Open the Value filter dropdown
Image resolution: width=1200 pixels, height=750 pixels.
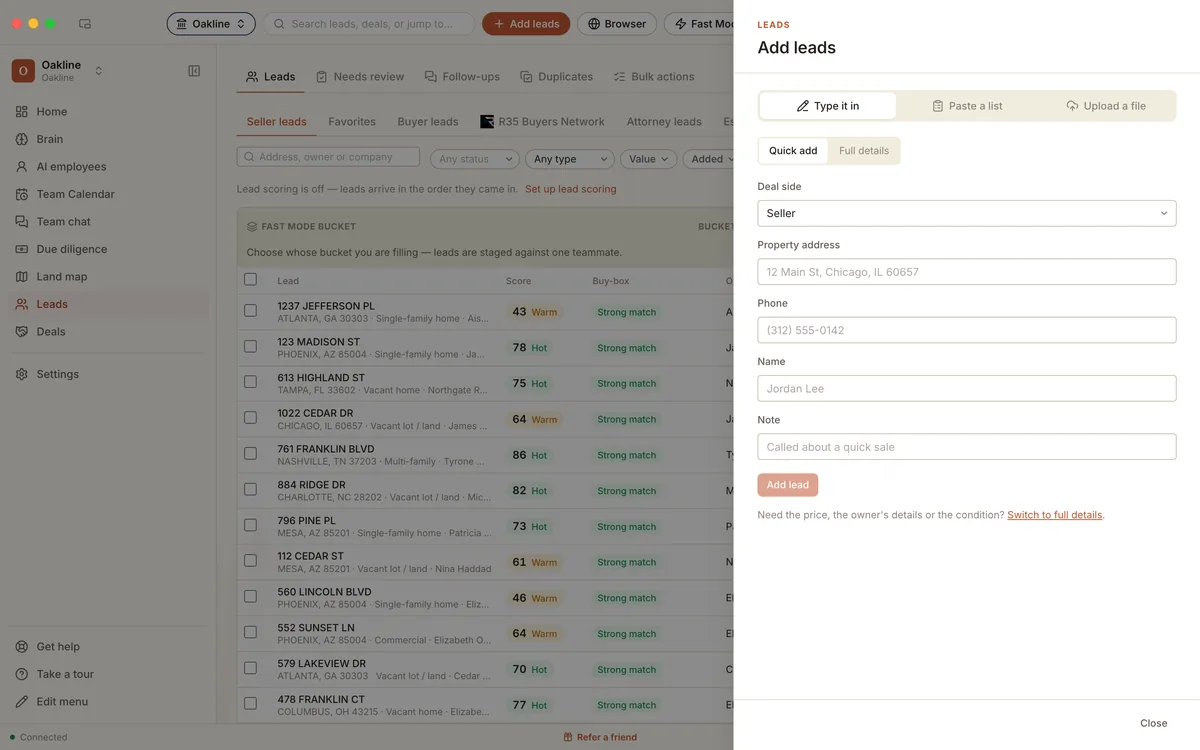click(x=649, y=159)
